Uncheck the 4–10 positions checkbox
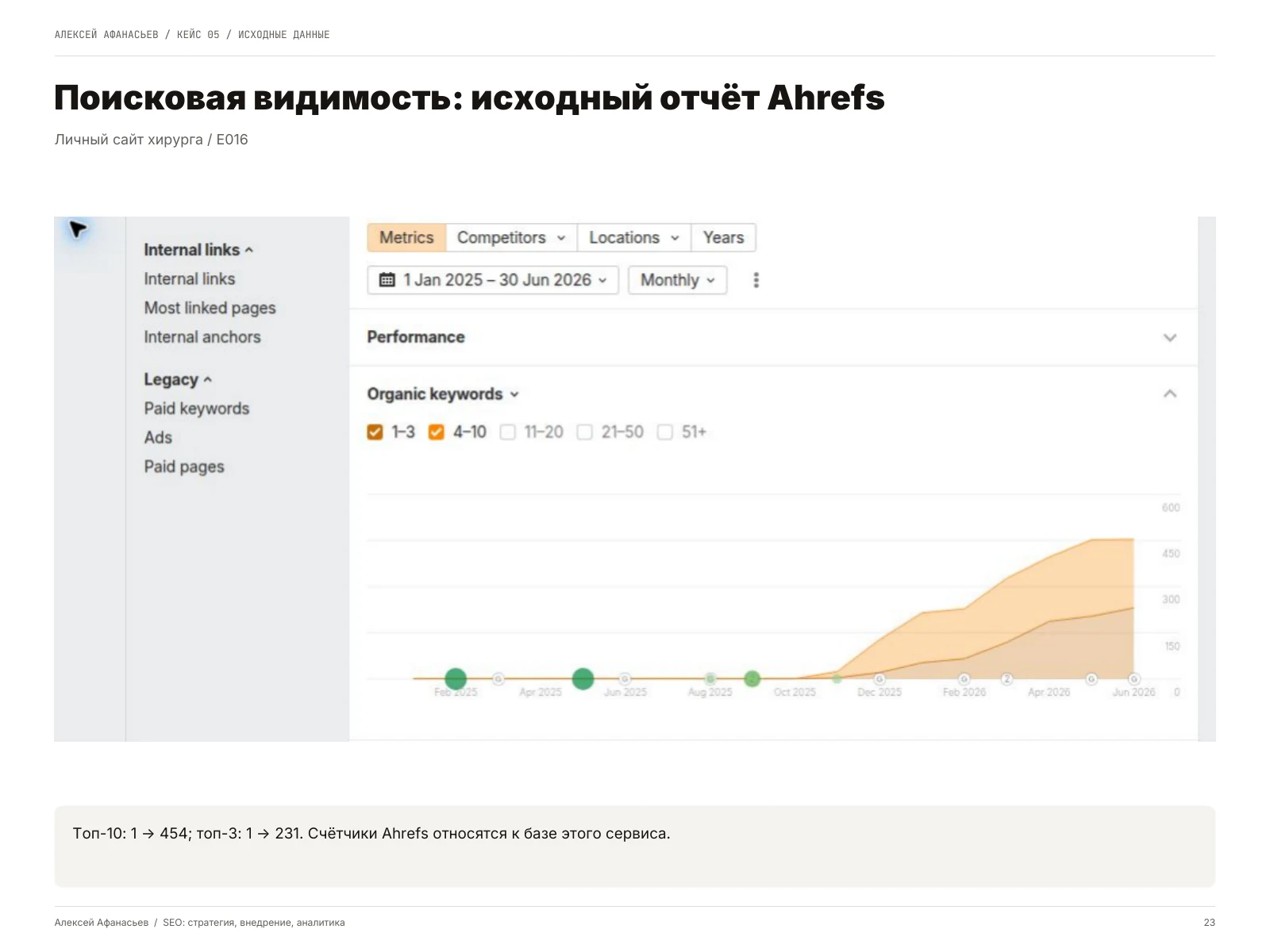This screenshot has width=1270, height=952. pos(436,432)
